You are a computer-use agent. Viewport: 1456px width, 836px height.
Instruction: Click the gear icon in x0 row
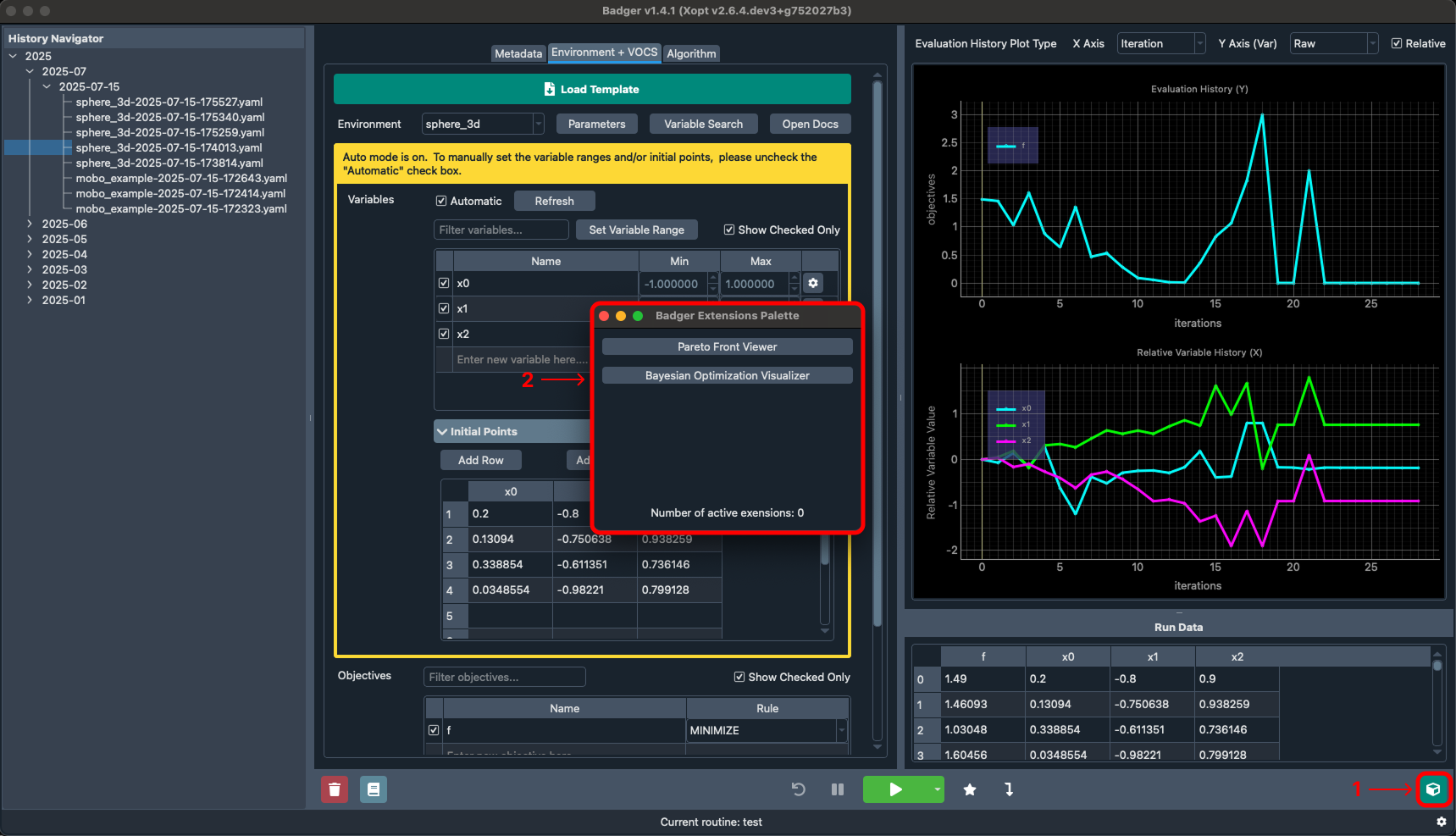(813, 284)
